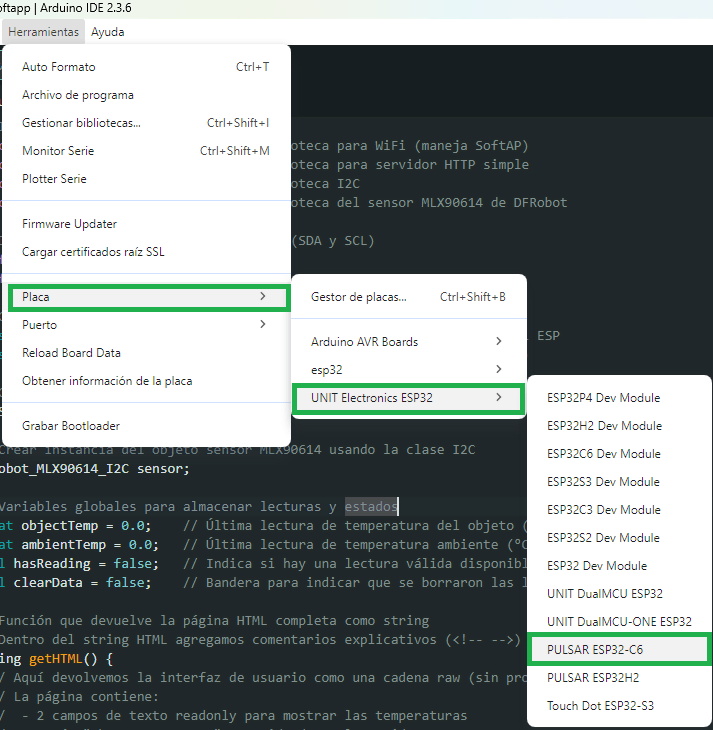Expand the esp32 boards submenu

408,370
